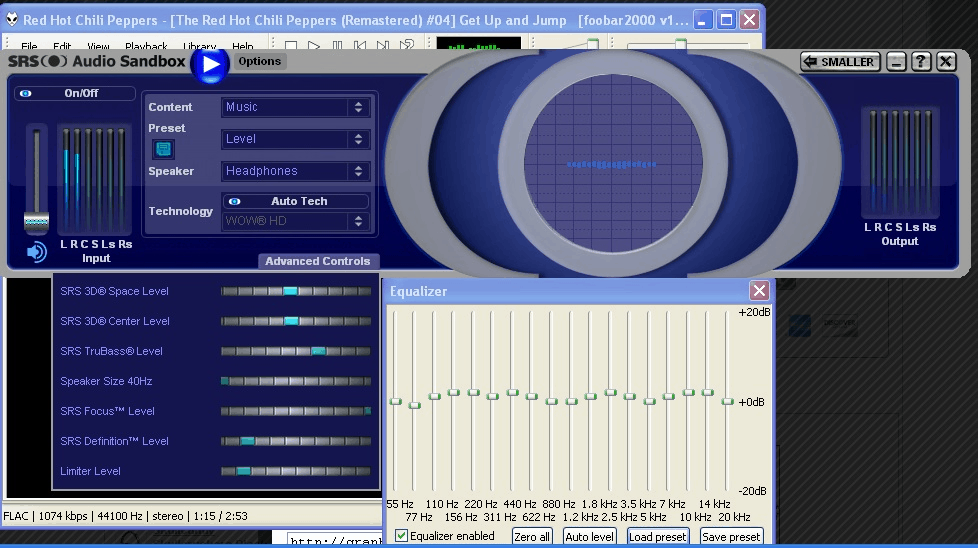Click the foobar2000 title bar alien icon
The image size is (978, 548).
coord(12,19)
